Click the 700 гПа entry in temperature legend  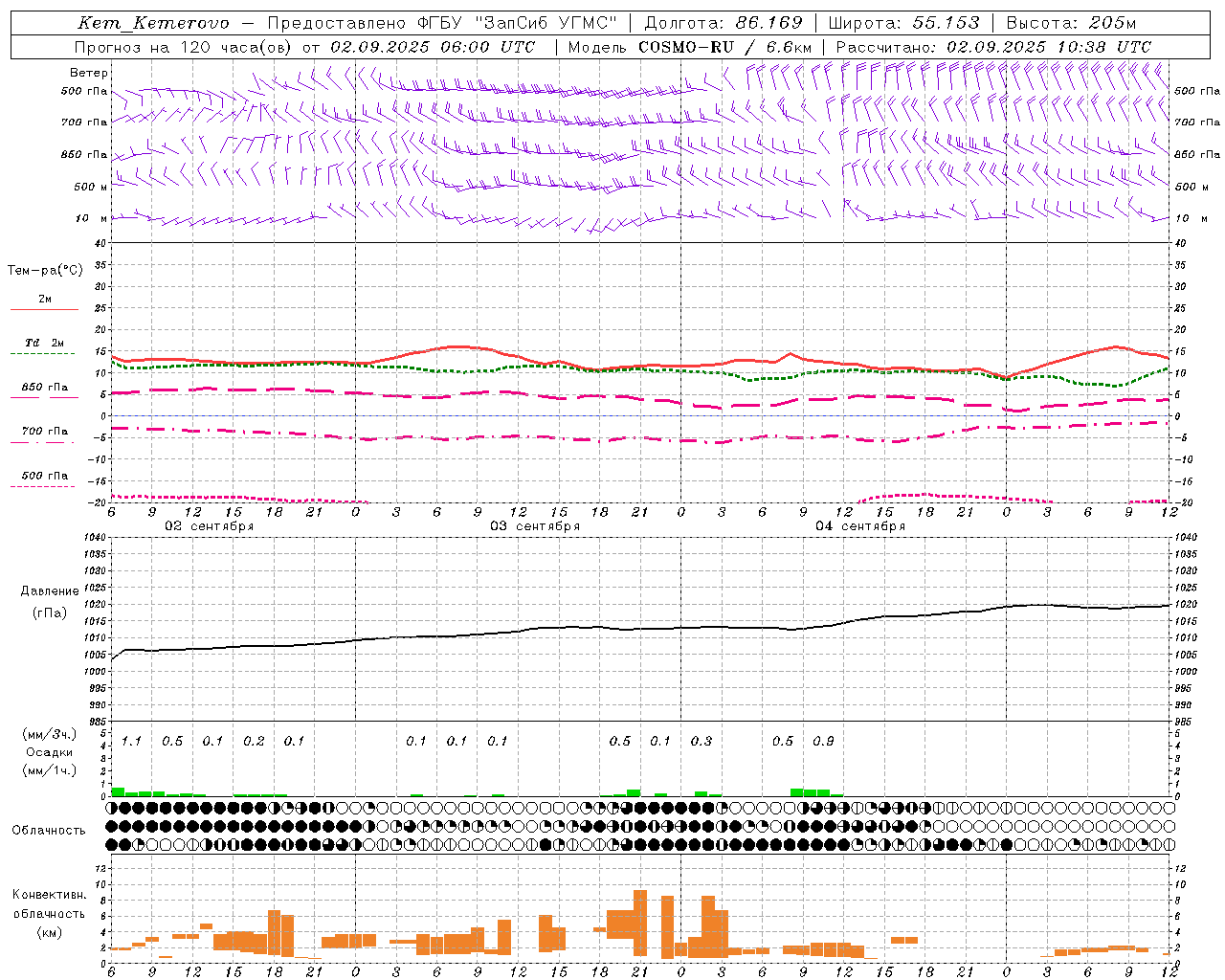44,431
